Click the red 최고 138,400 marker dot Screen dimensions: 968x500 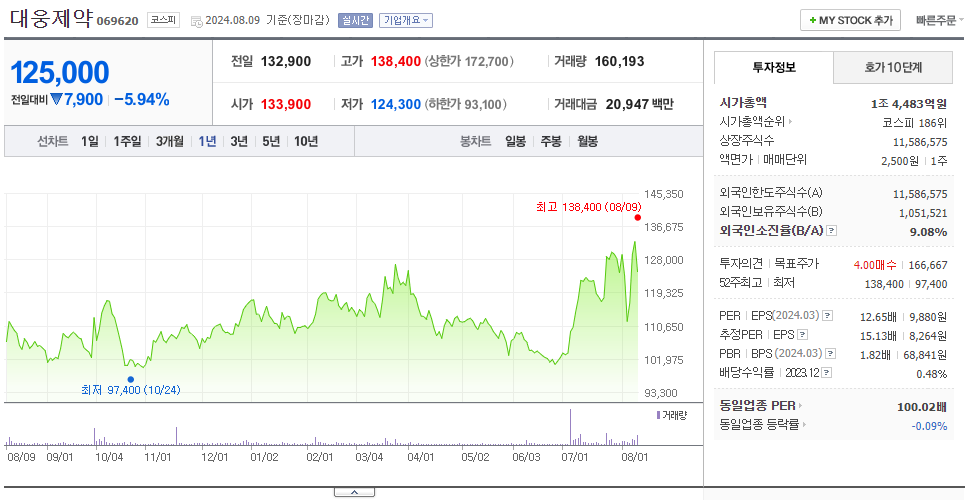[638, 217]
